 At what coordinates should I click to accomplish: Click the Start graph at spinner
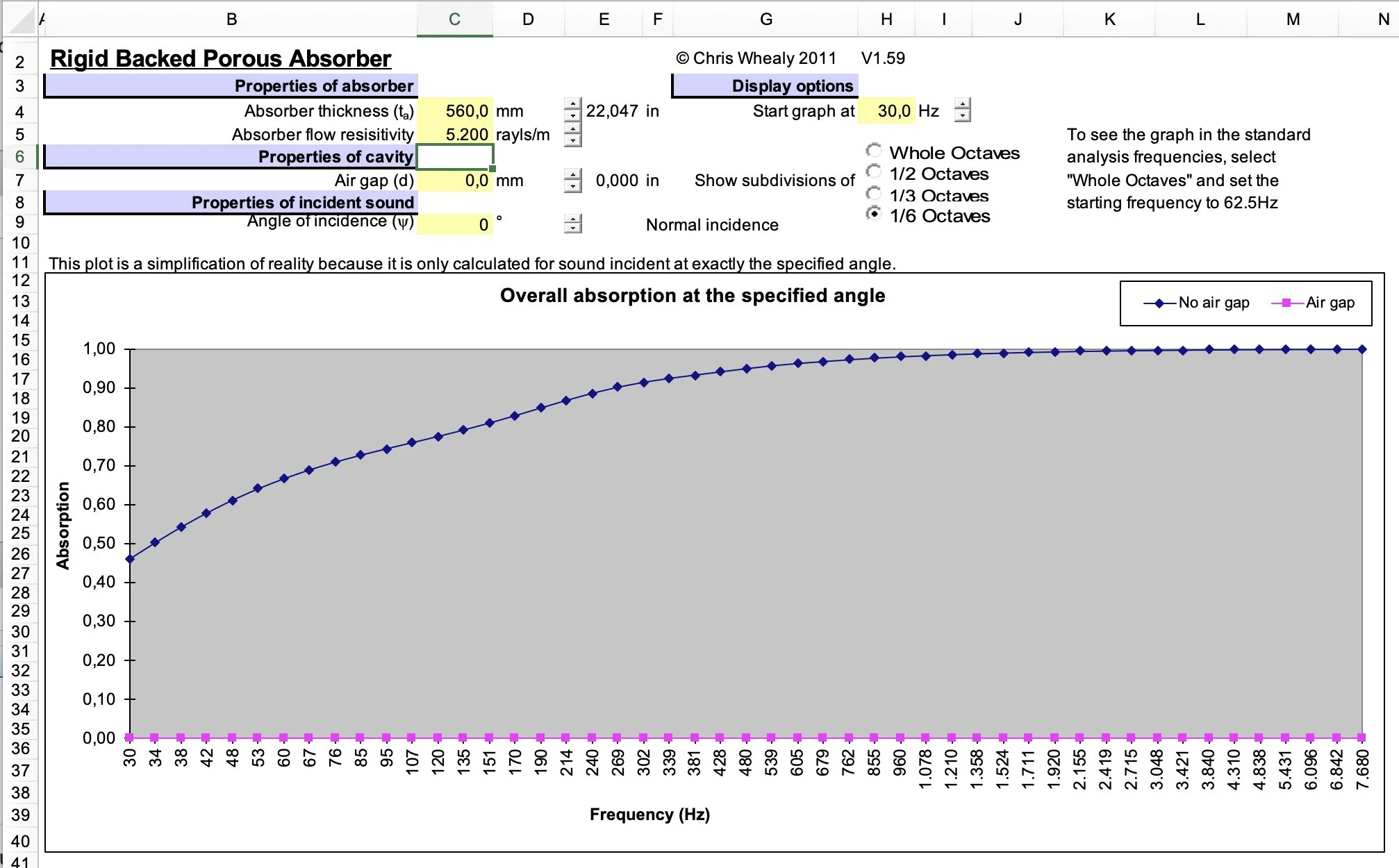[962, 110]
